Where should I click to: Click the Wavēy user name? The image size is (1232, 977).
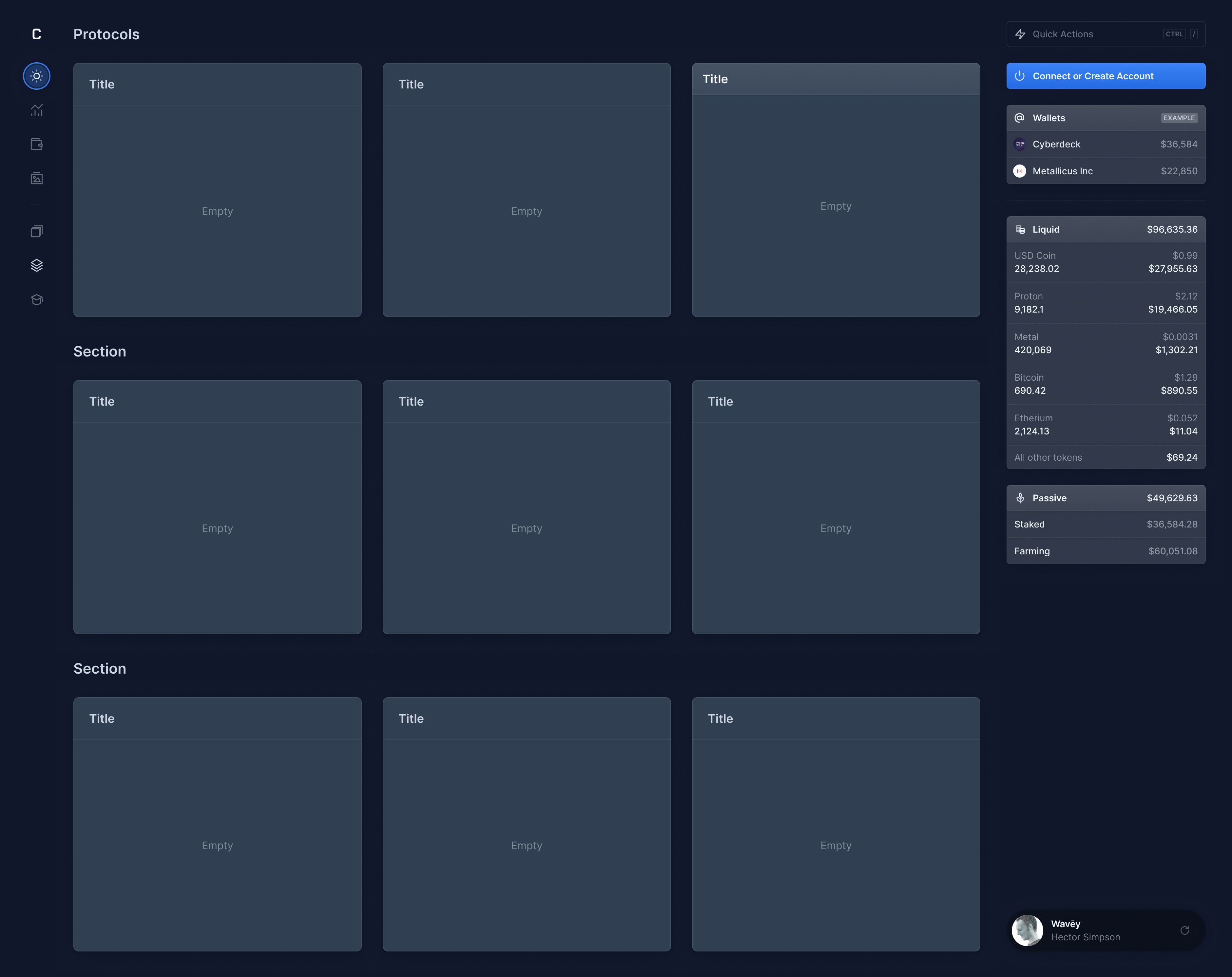(x=1066, y=924)
